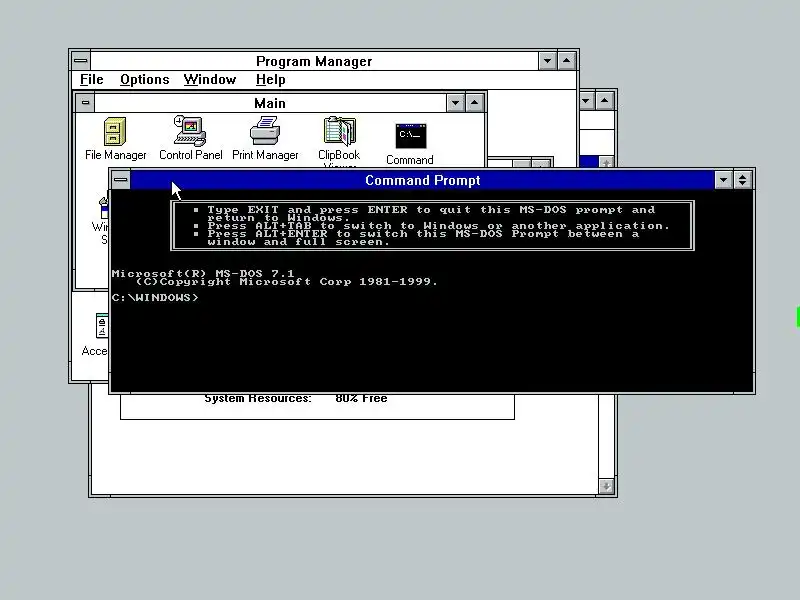The height and width of the screenshot is (600, 800).
Task: Open Program Manager's control-menu box
Action: coord(81,61)
